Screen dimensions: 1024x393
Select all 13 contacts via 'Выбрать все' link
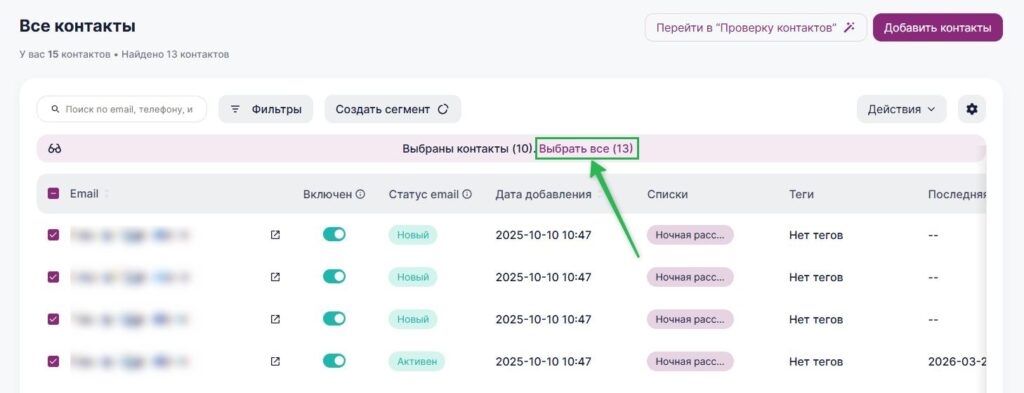586,149
